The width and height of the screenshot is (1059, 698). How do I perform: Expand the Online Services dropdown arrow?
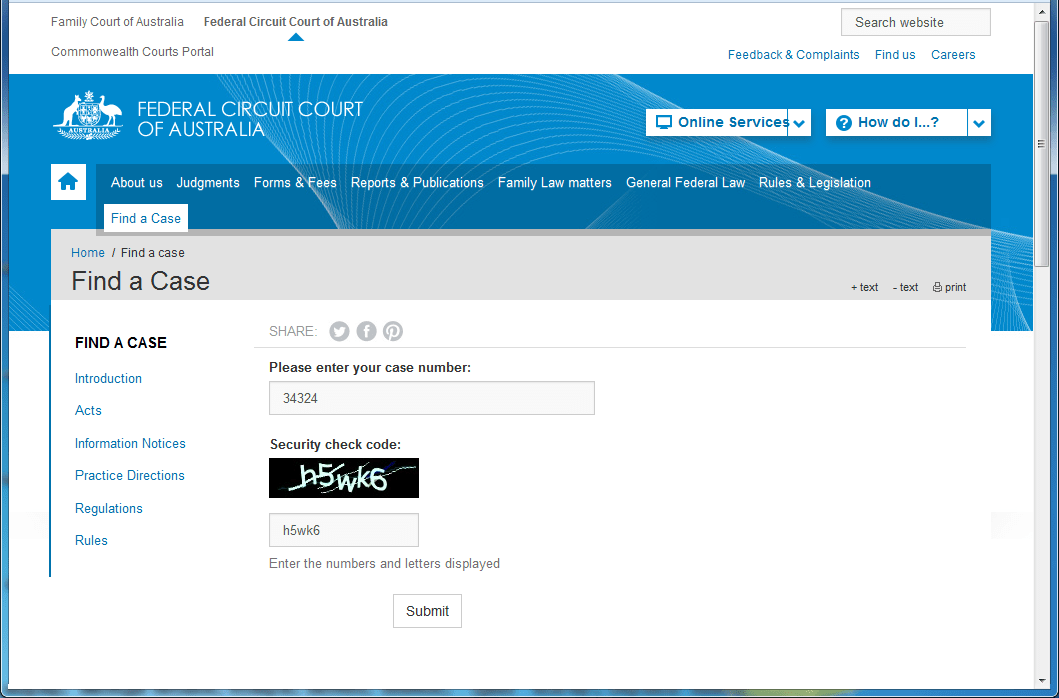(800, 123)
